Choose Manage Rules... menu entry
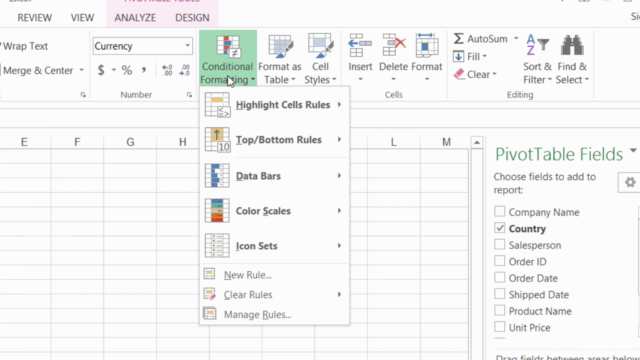Viewport: 640px width, 360px height. 274,314
